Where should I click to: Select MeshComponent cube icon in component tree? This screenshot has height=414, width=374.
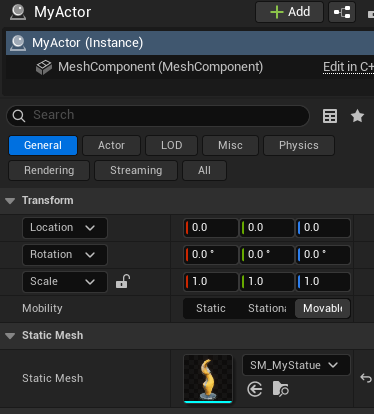[44, 67]
